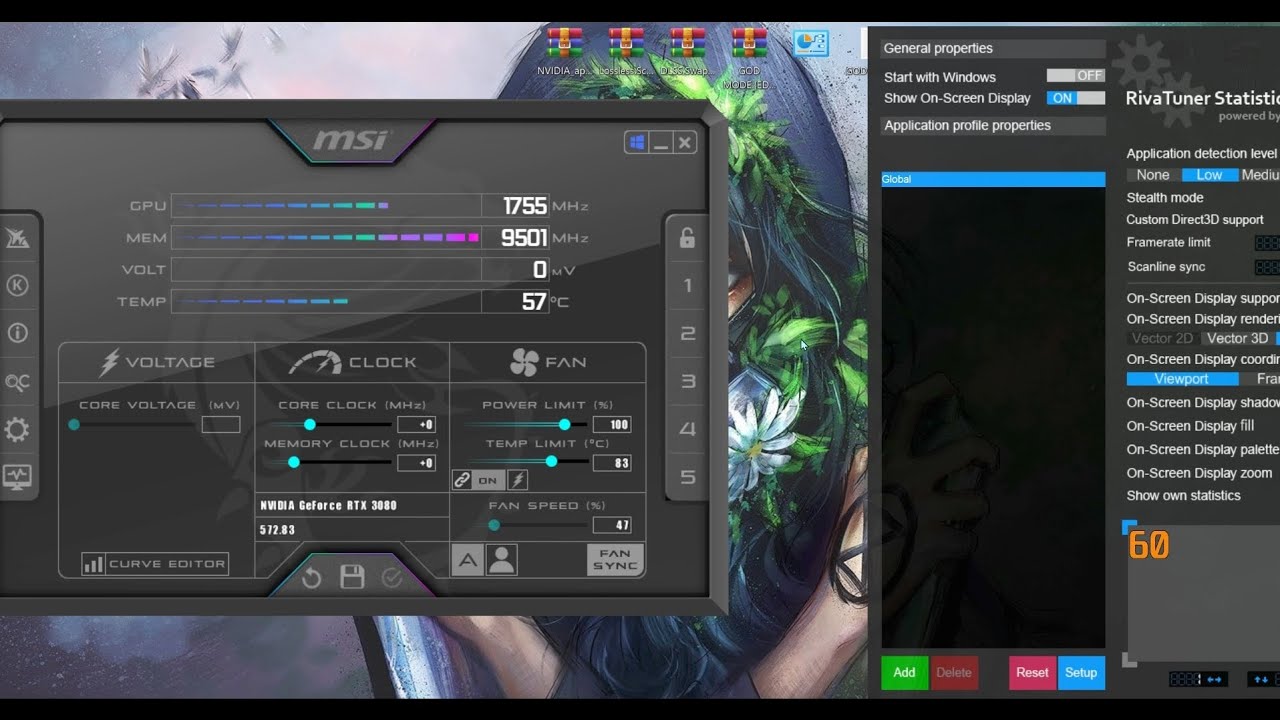Click the bar chart icon of Curve Editor
The image size is (1280, 720).
pos(93,564)
